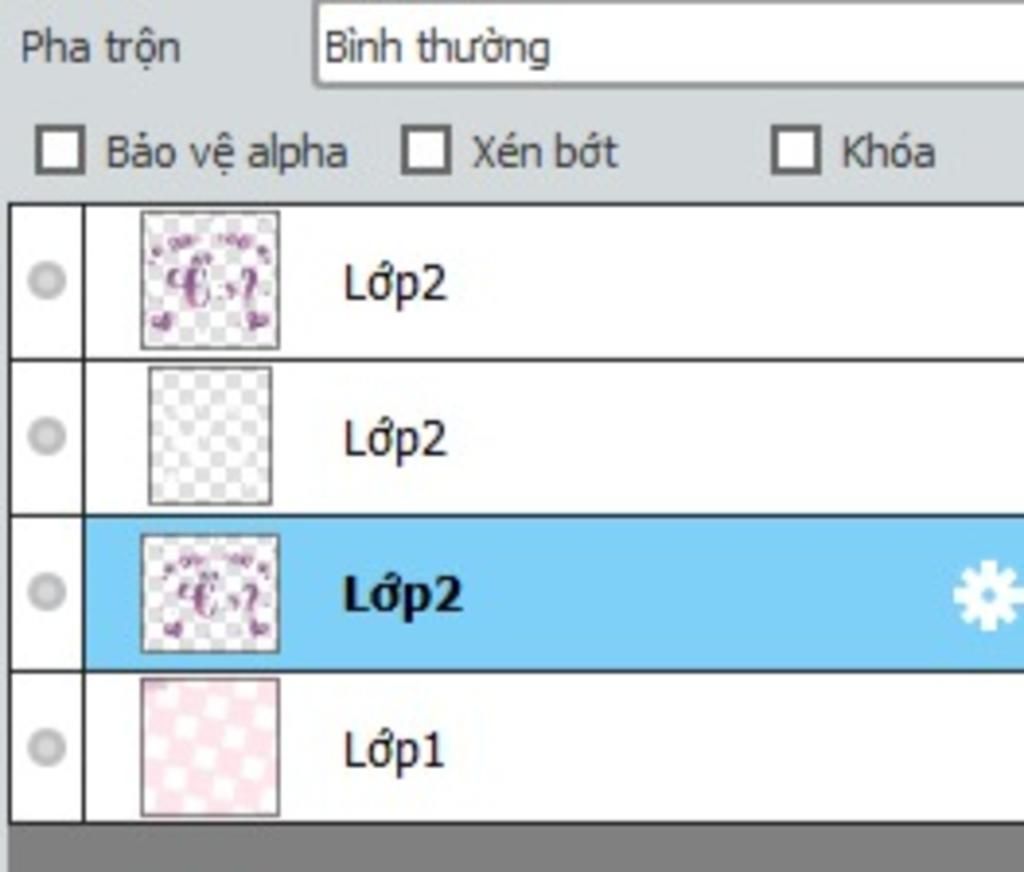Click the topmost Lớp2 layer thumbnail

click(210, 280)
